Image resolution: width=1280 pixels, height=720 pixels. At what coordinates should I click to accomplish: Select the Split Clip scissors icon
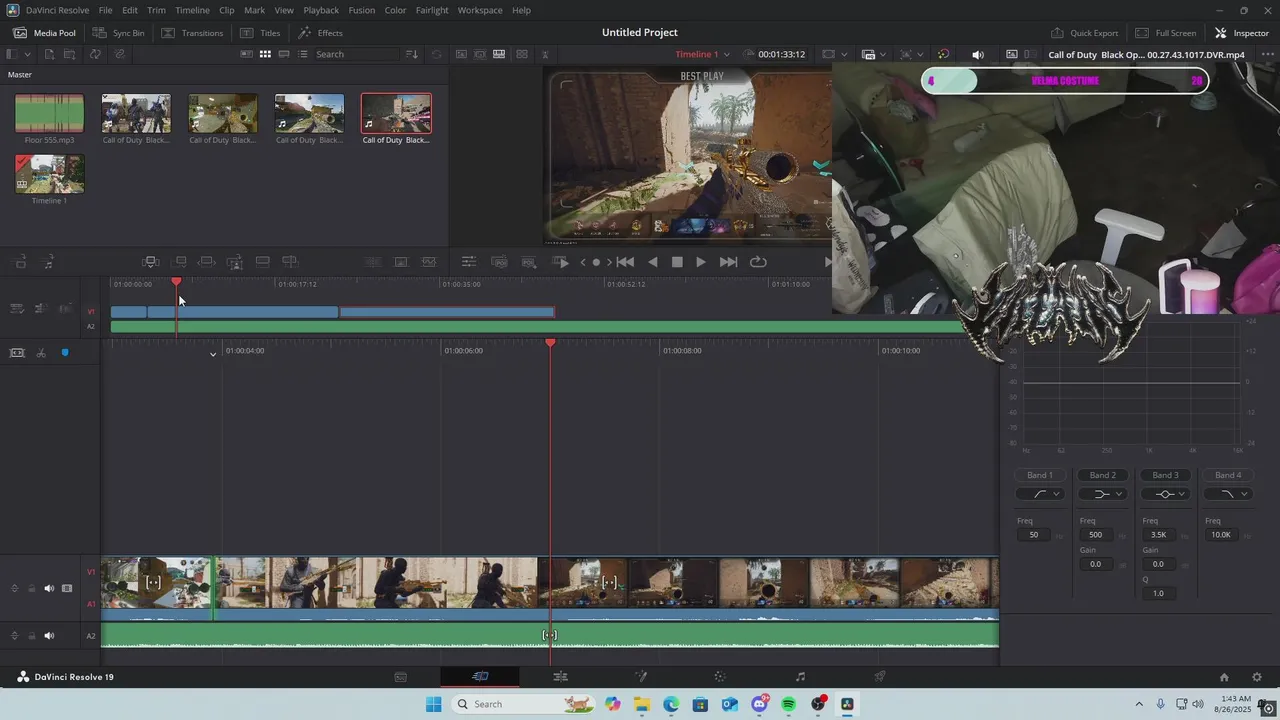41,353
